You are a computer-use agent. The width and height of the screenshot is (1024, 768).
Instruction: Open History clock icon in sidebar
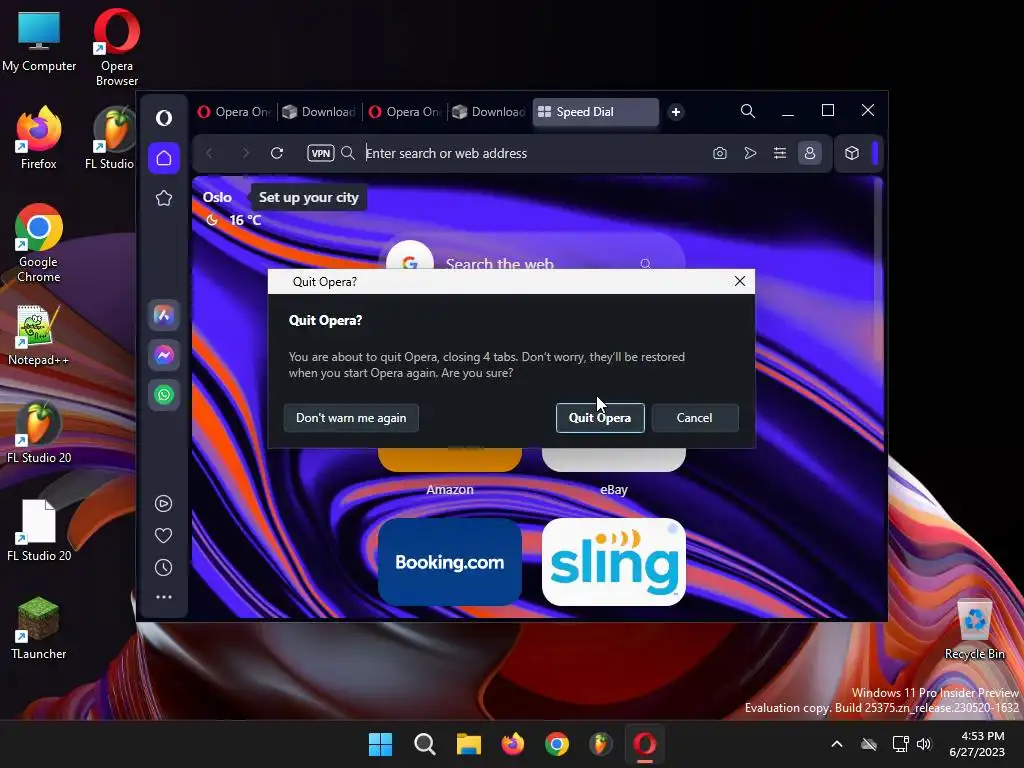click(x=163, y=568)
